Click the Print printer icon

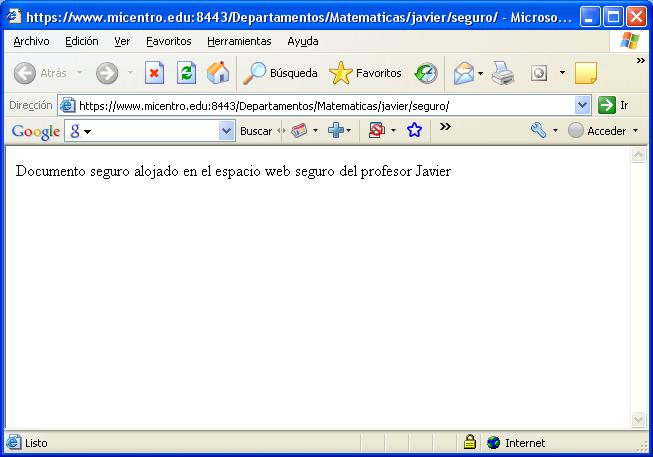coord(502,73)
